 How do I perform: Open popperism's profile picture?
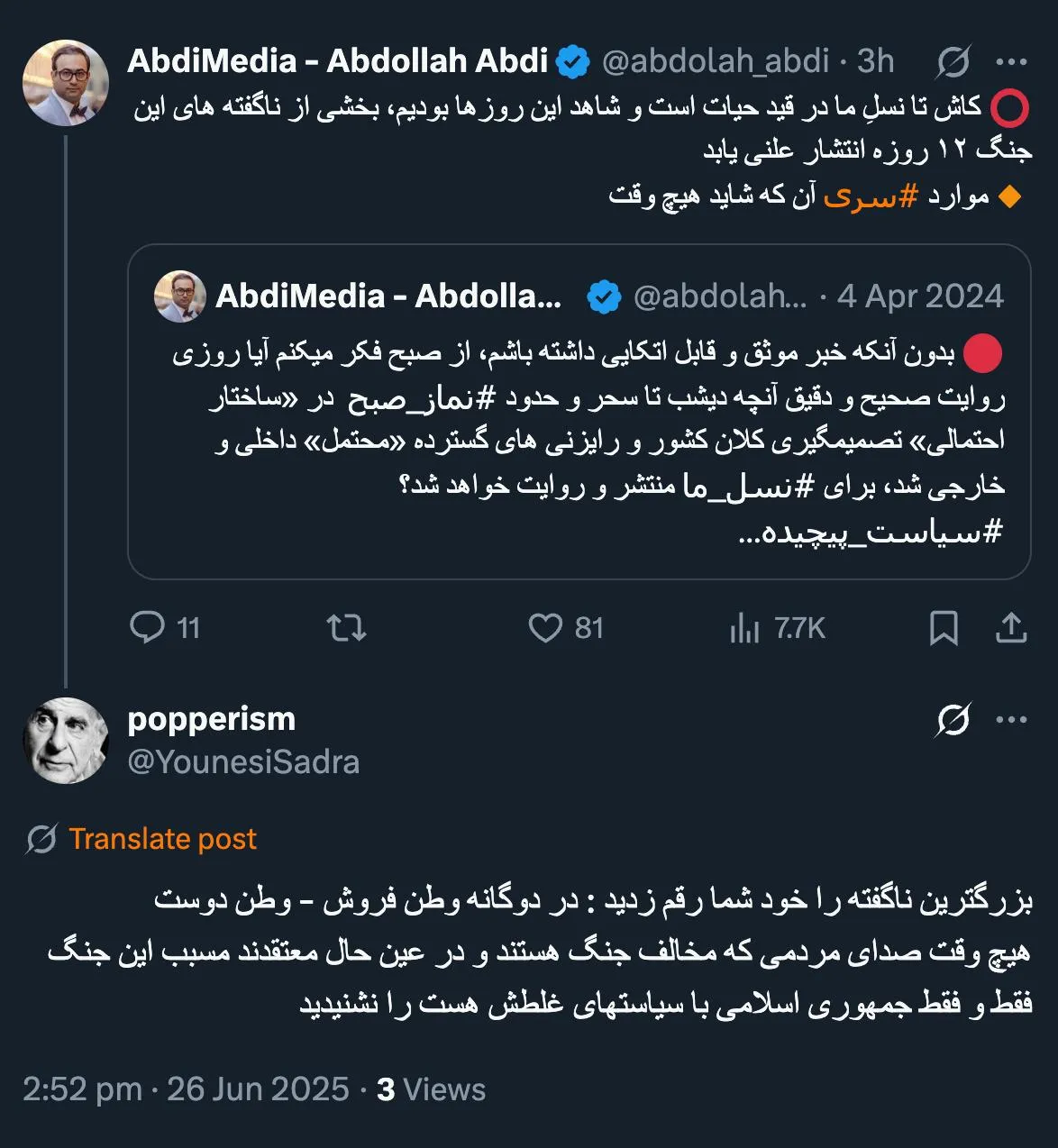(x=66, y=741)
